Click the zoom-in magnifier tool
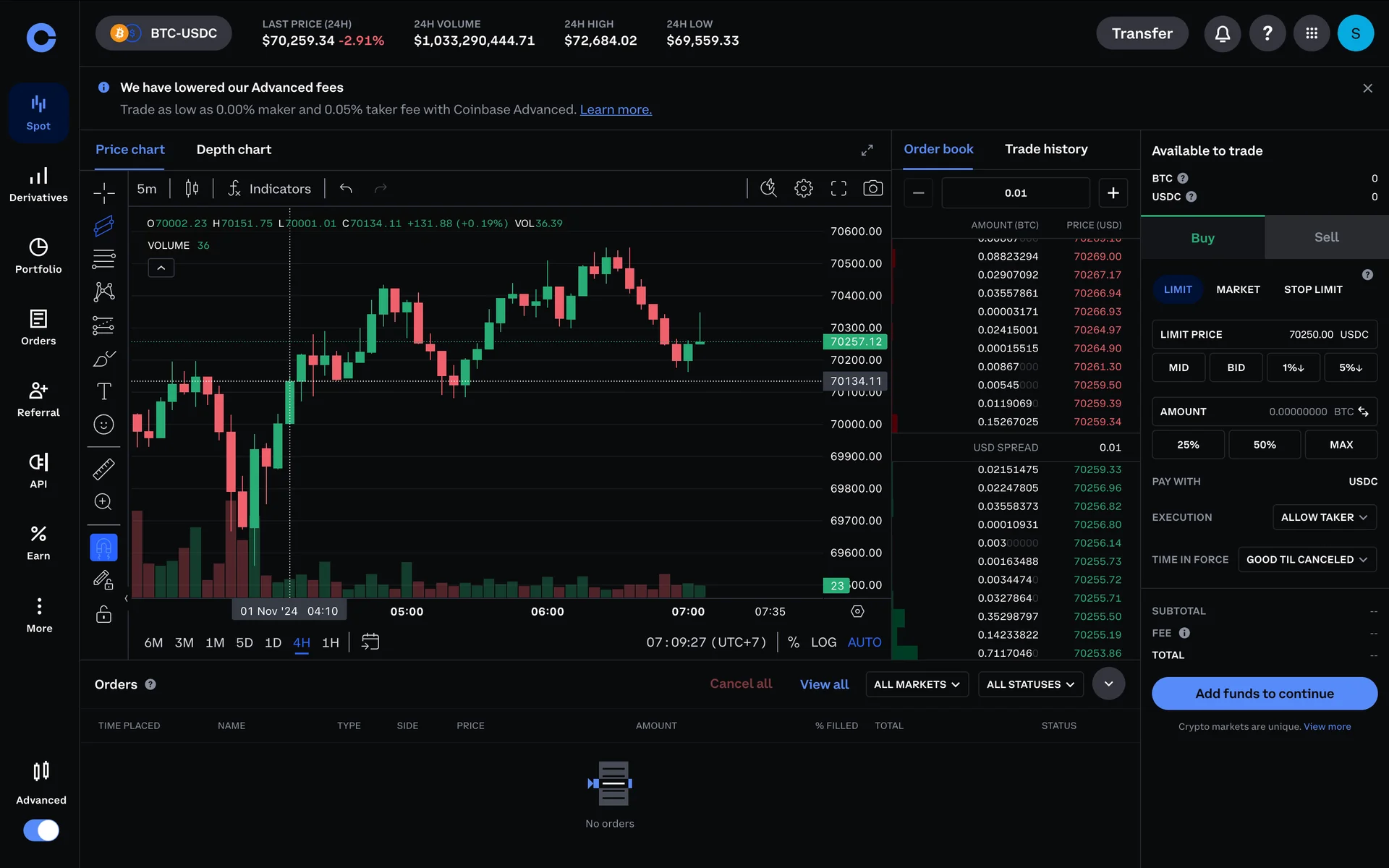 103,502
